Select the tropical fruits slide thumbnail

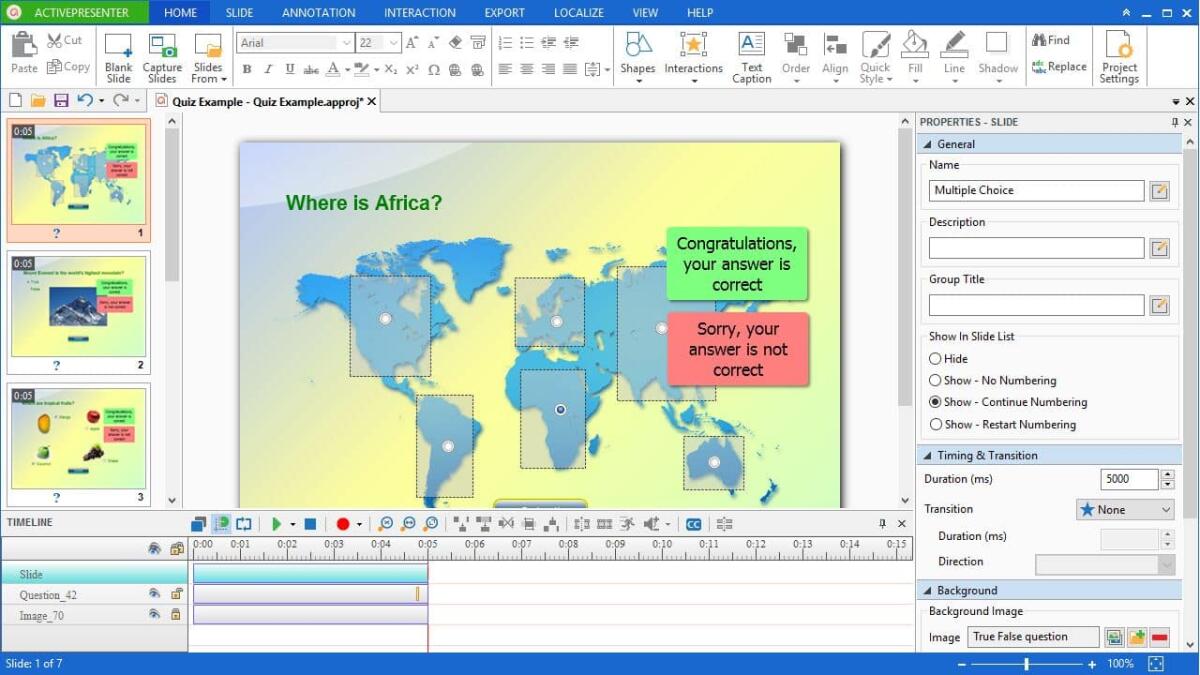[x=78, y=435]
